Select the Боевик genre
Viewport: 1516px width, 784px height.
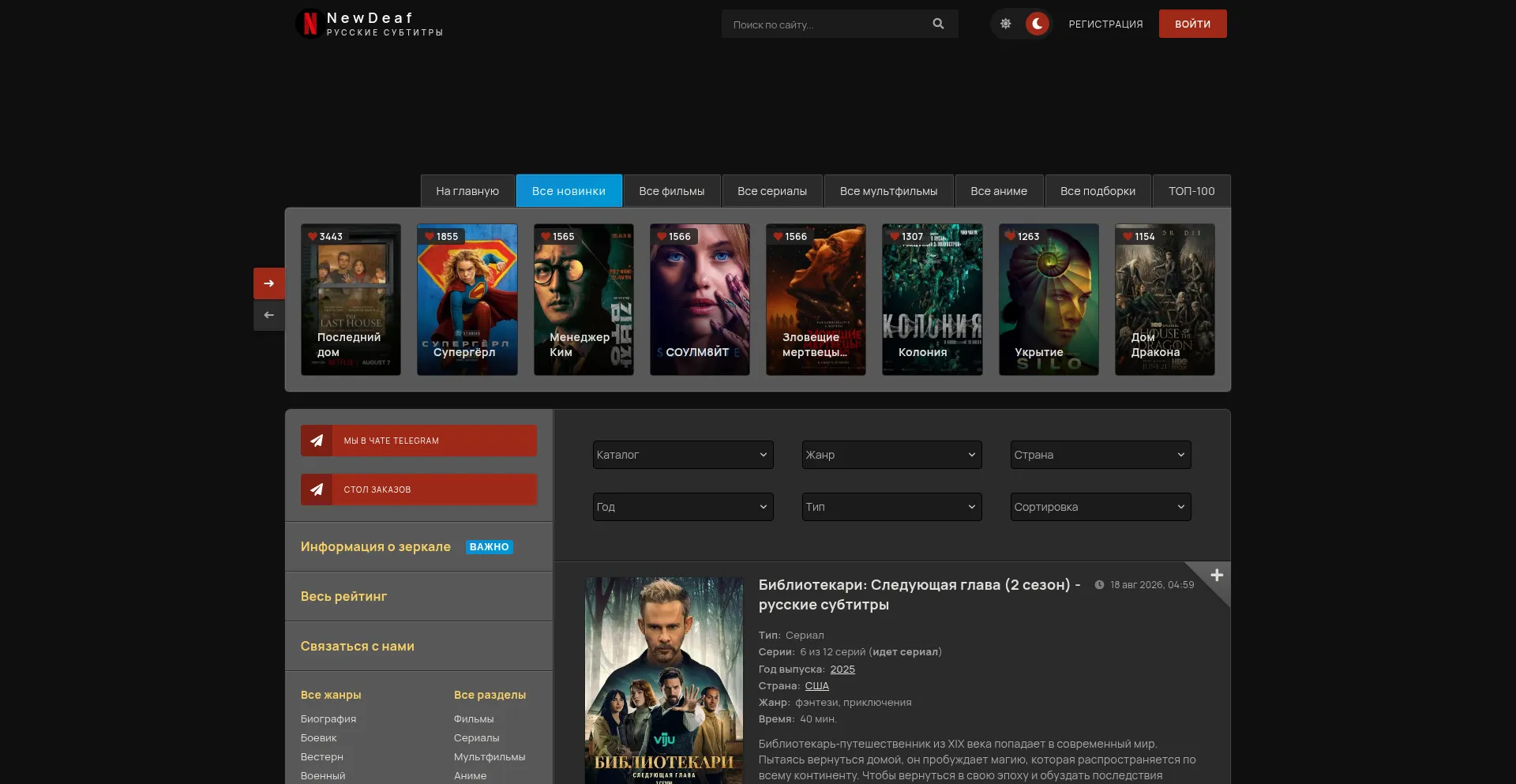(319, 737)
